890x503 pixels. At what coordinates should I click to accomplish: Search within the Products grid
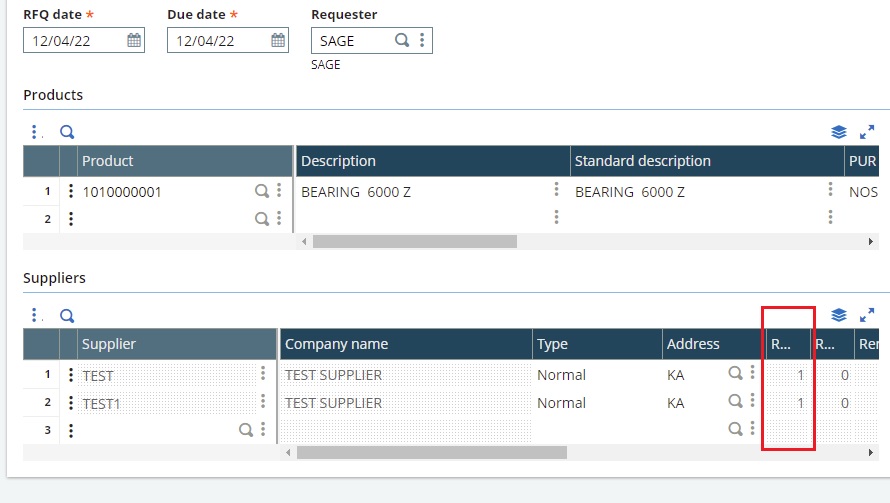pos(67,132)
